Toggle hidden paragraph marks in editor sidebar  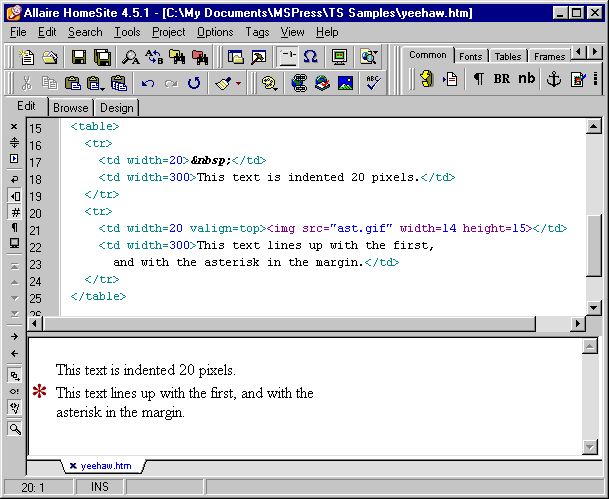pyautogui.click(x=15, y=228)
